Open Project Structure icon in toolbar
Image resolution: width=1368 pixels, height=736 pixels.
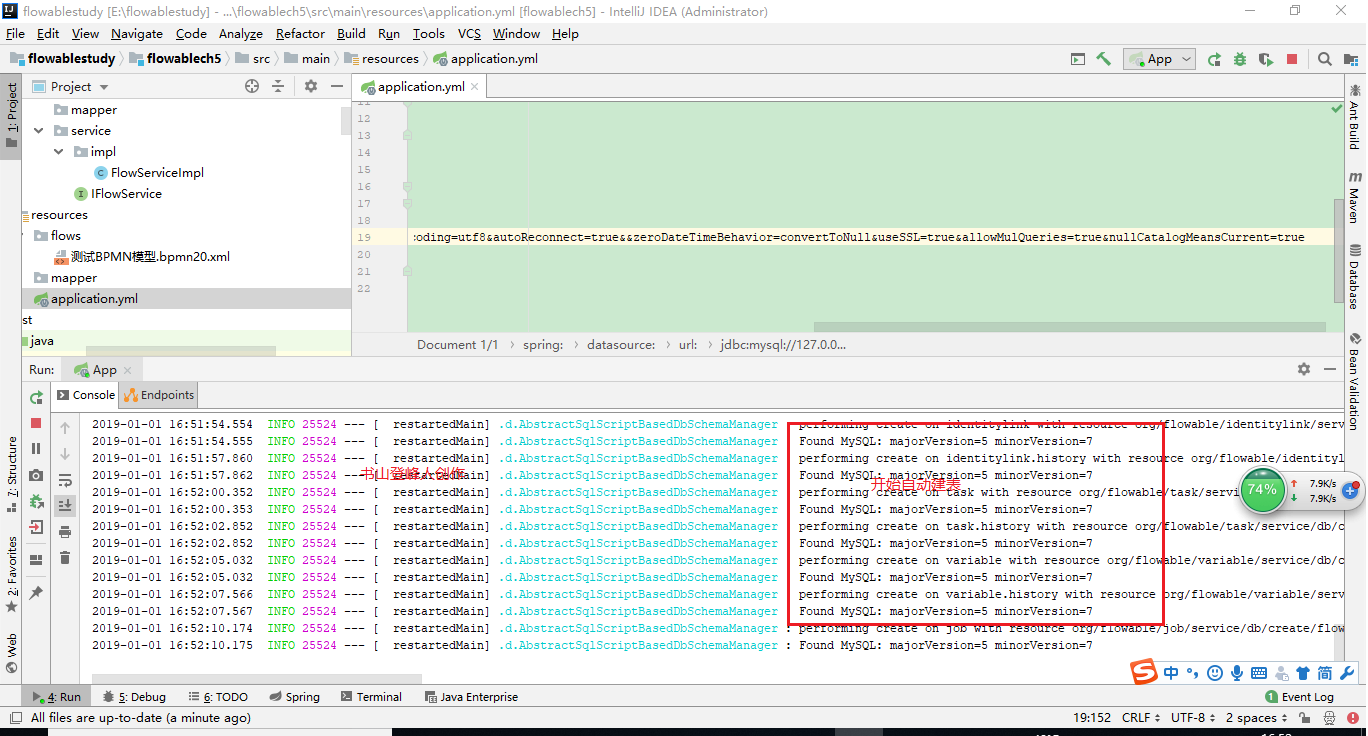click(1352, 59)
